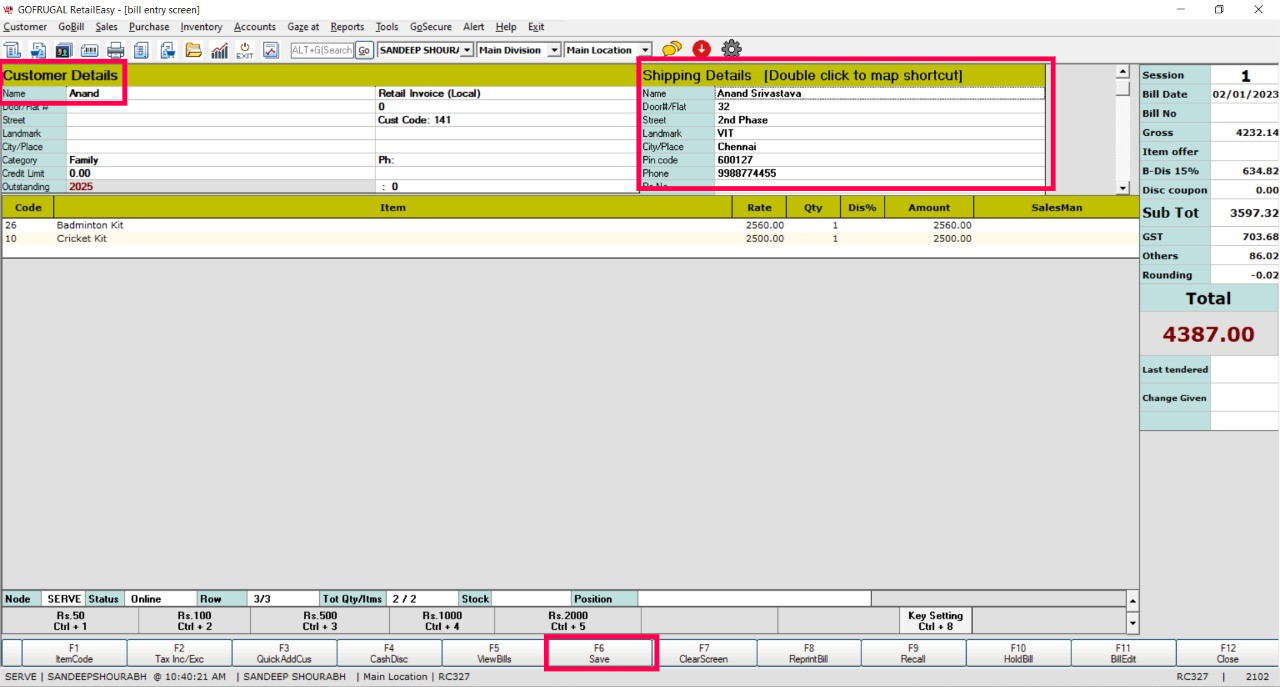Click Outstanding value 2025
1280x687 pixels.
pos(82,186)
